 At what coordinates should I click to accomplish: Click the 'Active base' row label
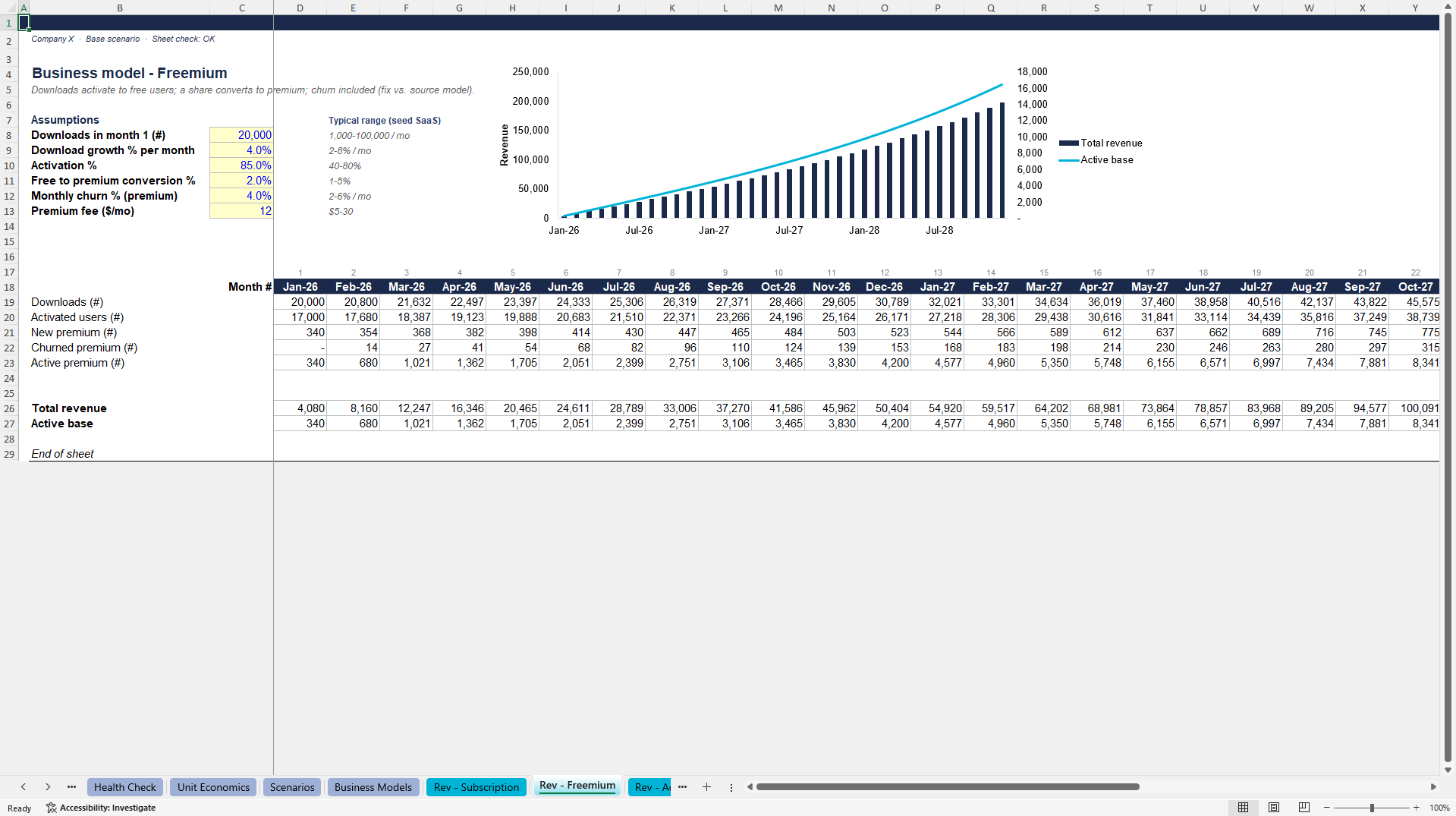[x=61, y=424]
